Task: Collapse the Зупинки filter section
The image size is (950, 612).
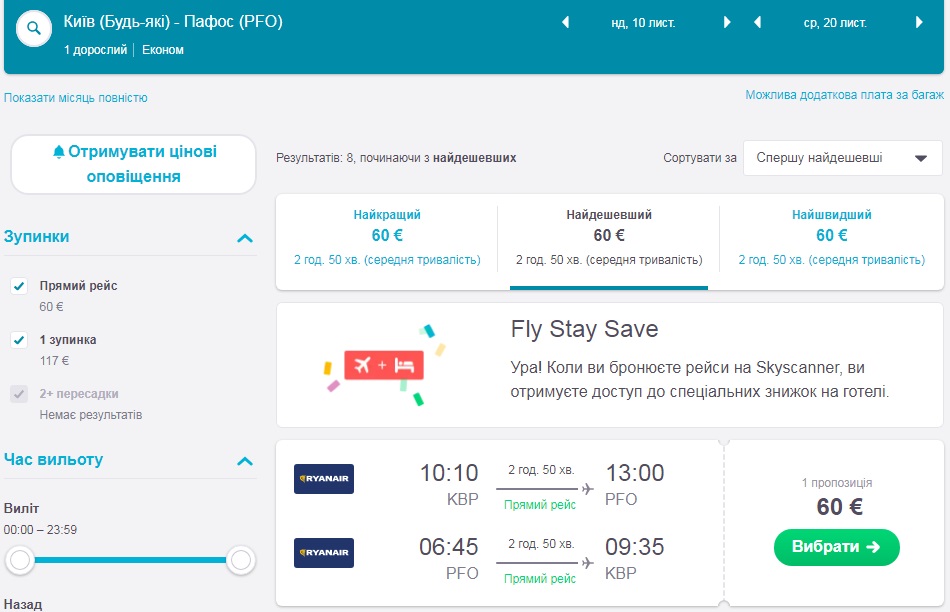Action: (244, 238)
